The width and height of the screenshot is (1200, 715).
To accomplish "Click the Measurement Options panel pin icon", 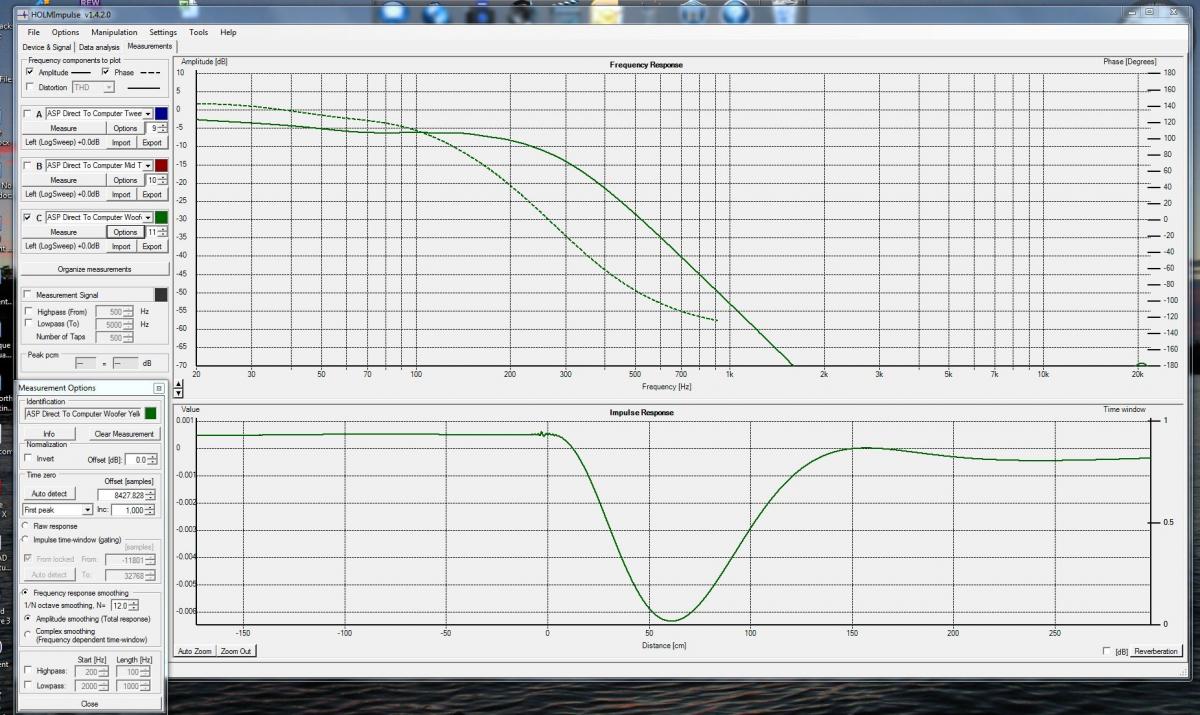I will (x=158, y=388).
